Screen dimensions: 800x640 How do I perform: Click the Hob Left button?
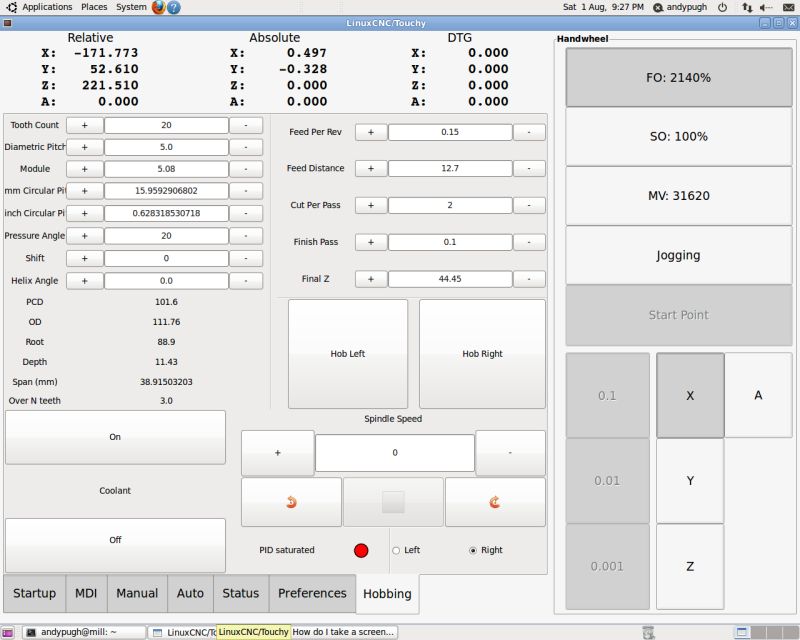coord(350,353)
